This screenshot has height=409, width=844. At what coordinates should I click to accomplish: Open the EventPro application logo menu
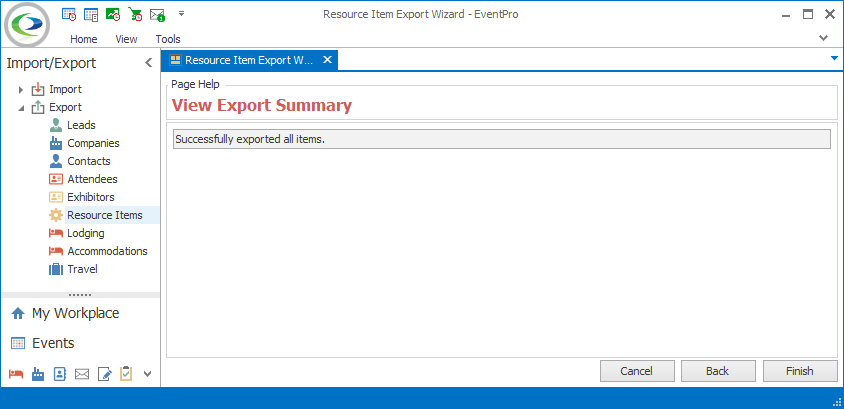(x=27, y=25)
